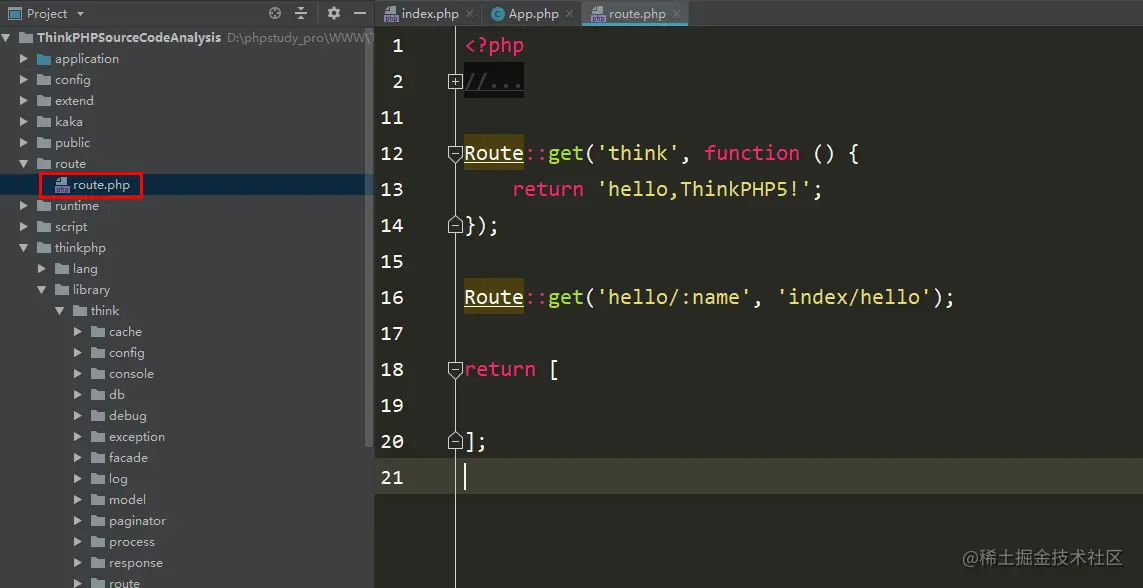Image resolution: width=1143 pixels, height=588 pixels.
Task: Expand the public folder arrow
Action: 24,143
